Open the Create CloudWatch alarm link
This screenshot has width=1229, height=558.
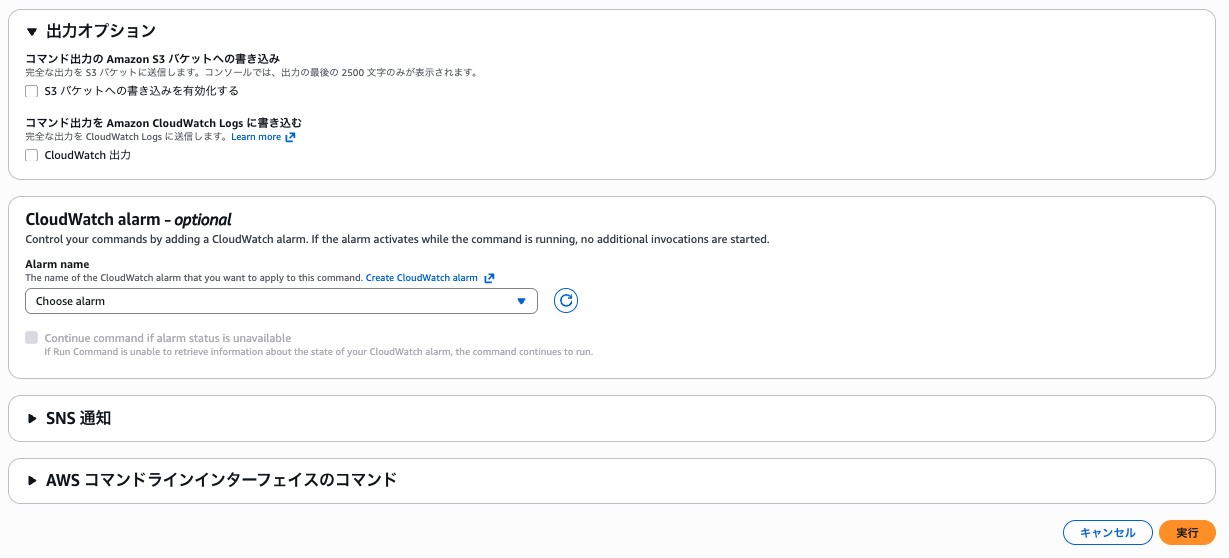pyautogui.click(x=421, y=278)
